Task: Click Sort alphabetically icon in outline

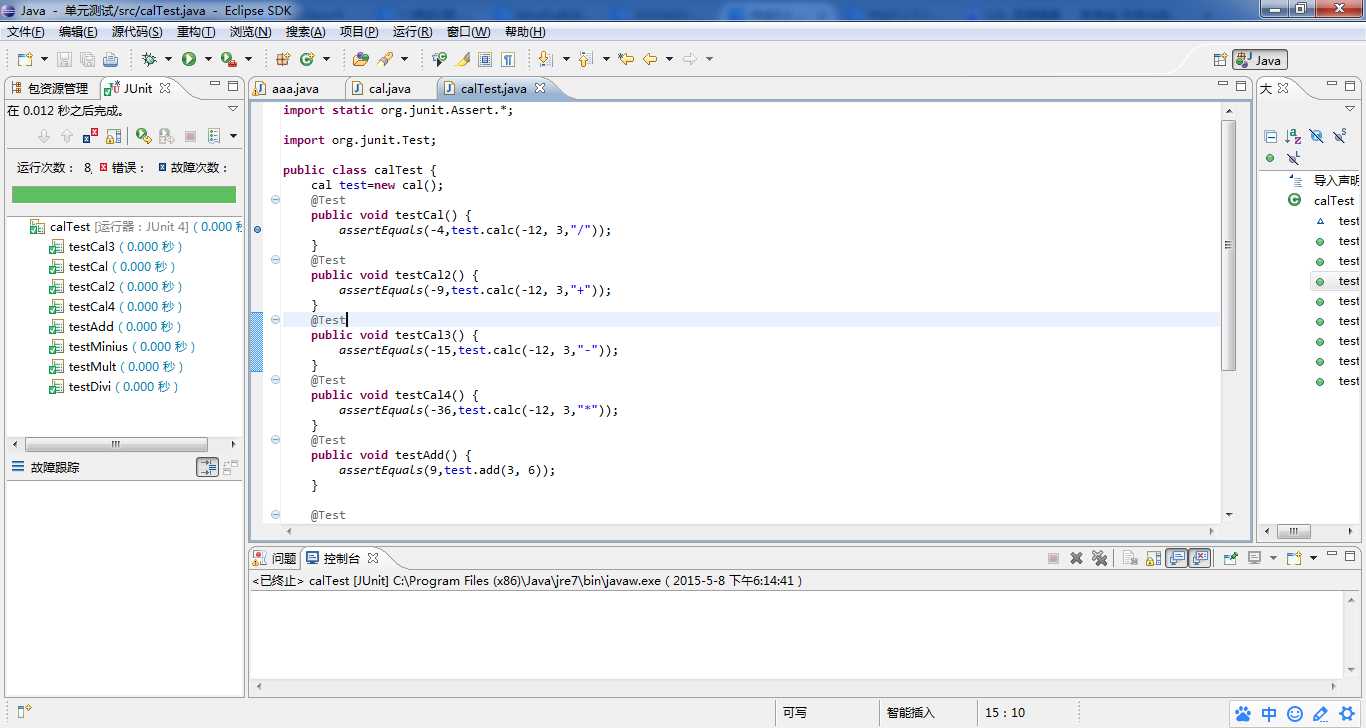Action: [x=1293, y=136]
